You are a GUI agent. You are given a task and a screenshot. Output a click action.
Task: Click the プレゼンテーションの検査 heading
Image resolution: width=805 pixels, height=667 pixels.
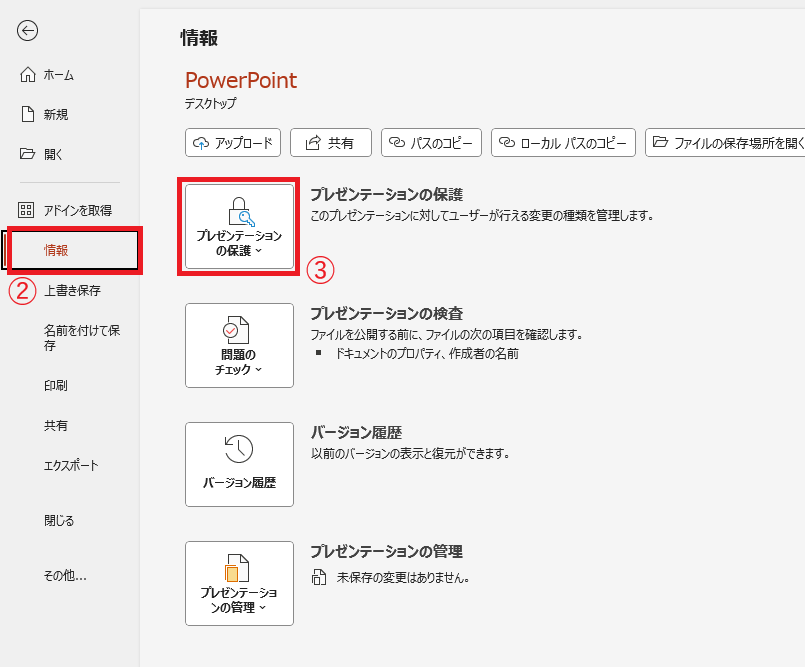387,313
